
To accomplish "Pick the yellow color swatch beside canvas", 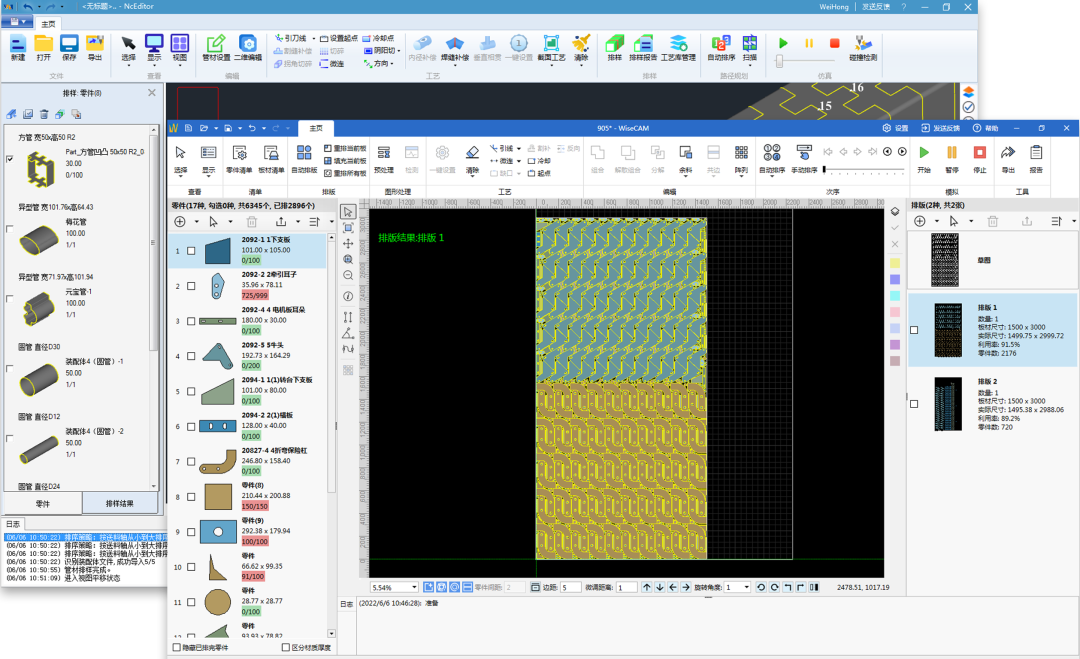I will click(x=895, y=262).
